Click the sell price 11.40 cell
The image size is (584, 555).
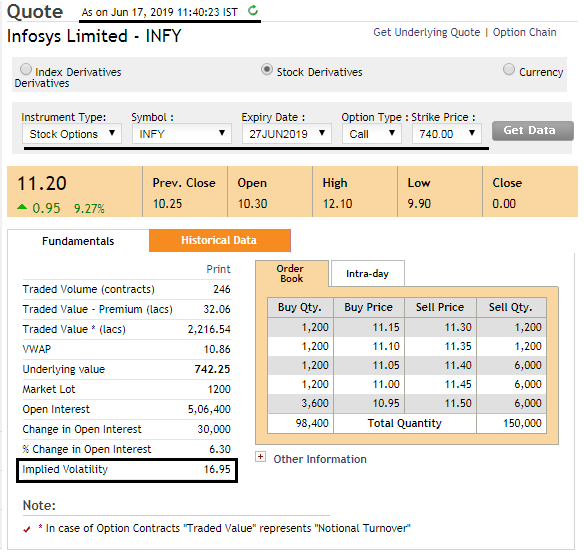click(440, 365)
